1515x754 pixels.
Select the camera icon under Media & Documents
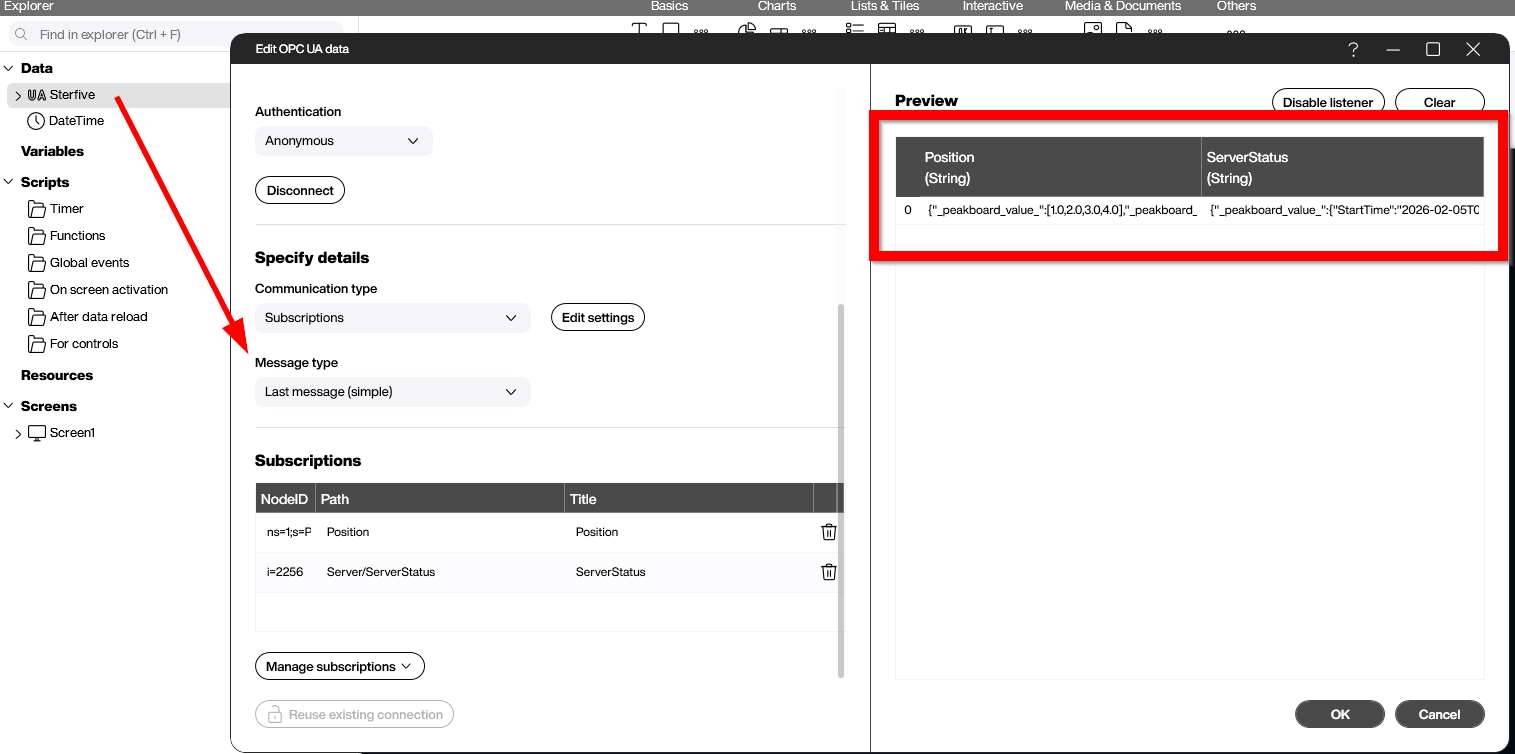pos(1091,30)
